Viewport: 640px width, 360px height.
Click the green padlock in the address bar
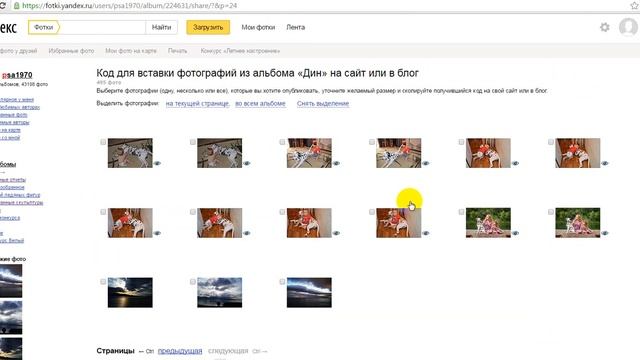[16, 6]
